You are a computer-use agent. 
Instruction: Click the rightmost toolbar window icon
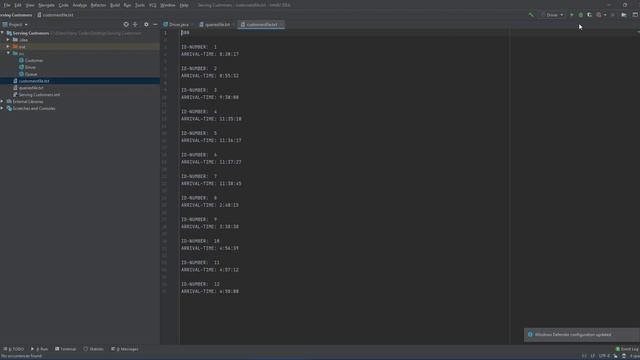click(635, 15)
